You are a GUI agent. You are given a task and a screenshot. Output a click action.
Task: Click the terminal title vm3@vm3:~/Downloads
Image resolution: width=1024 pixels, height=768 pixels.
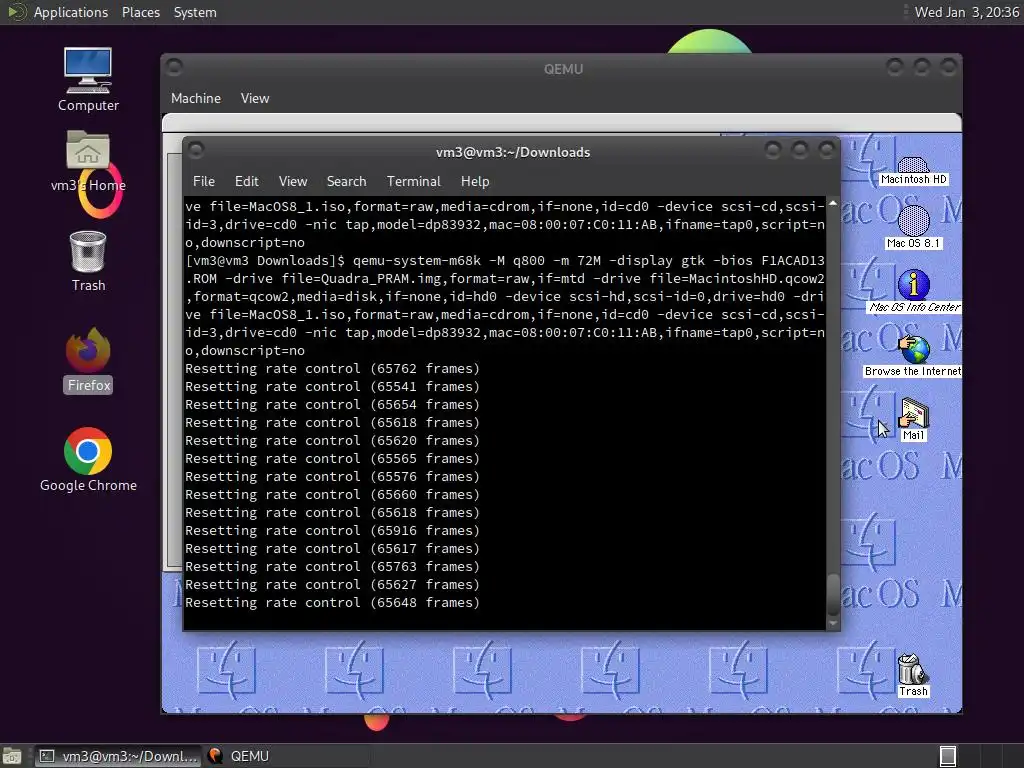click(x=513, y=152)
